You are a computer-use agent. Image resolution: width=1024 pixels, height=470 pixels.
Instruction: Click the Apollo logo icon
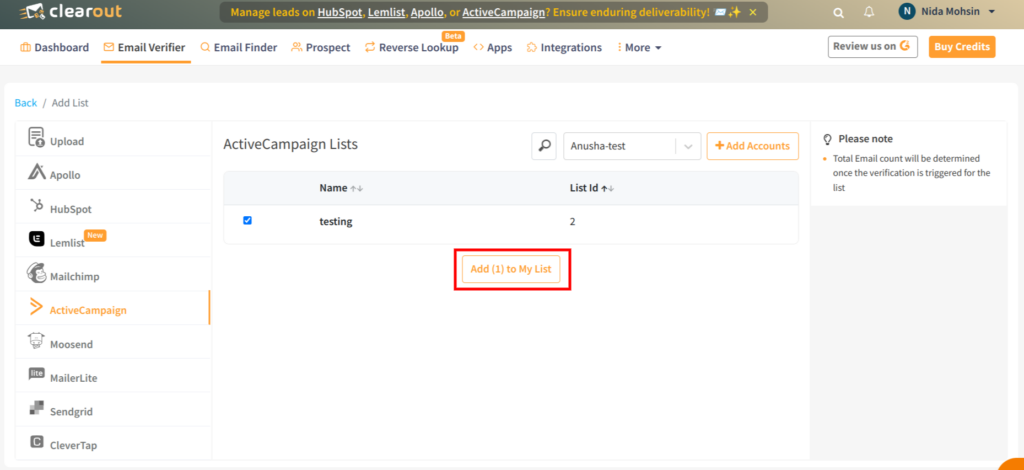pyautogui.click(x=37, y=172)
